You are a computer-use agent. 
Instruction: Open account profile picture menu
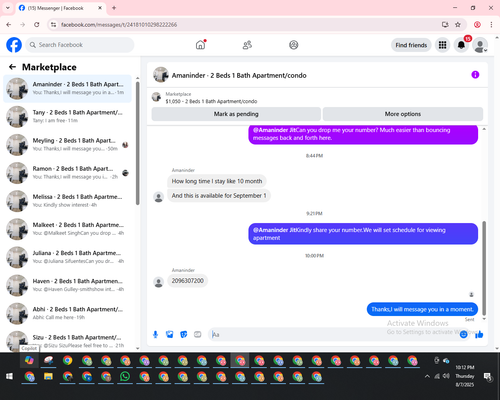click(480, 45)
